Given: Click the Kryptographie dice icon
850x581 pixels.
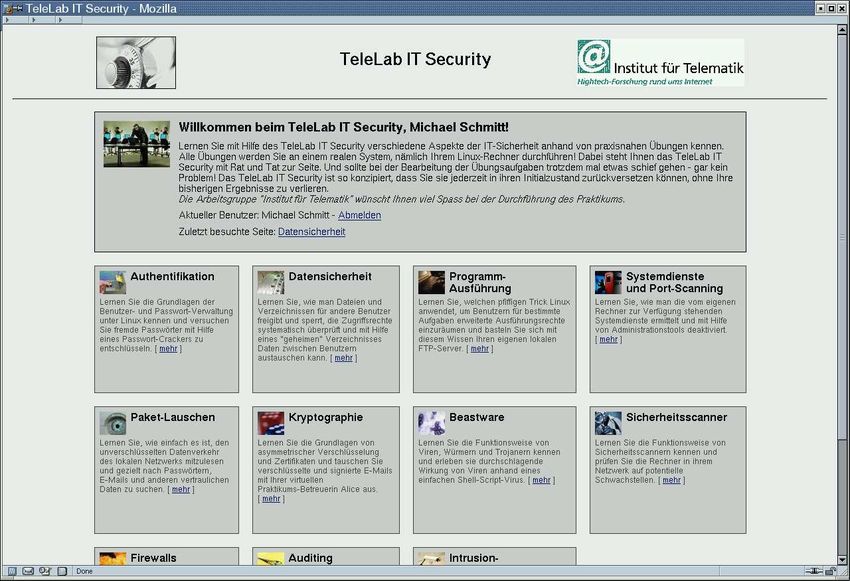Looking at the screenshot, I should (x=271, y=423).
